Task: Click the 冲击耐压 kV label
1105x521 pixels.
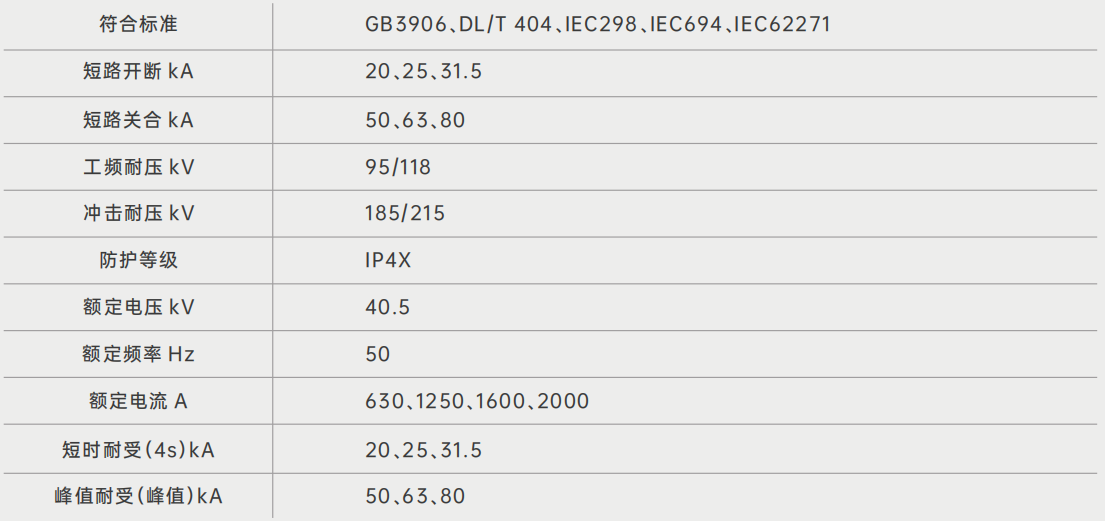Action: click(138, 214)
